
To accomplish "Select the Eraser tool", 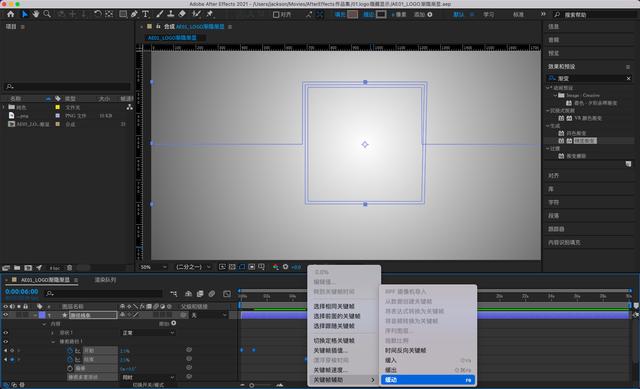I will (182, 14).
